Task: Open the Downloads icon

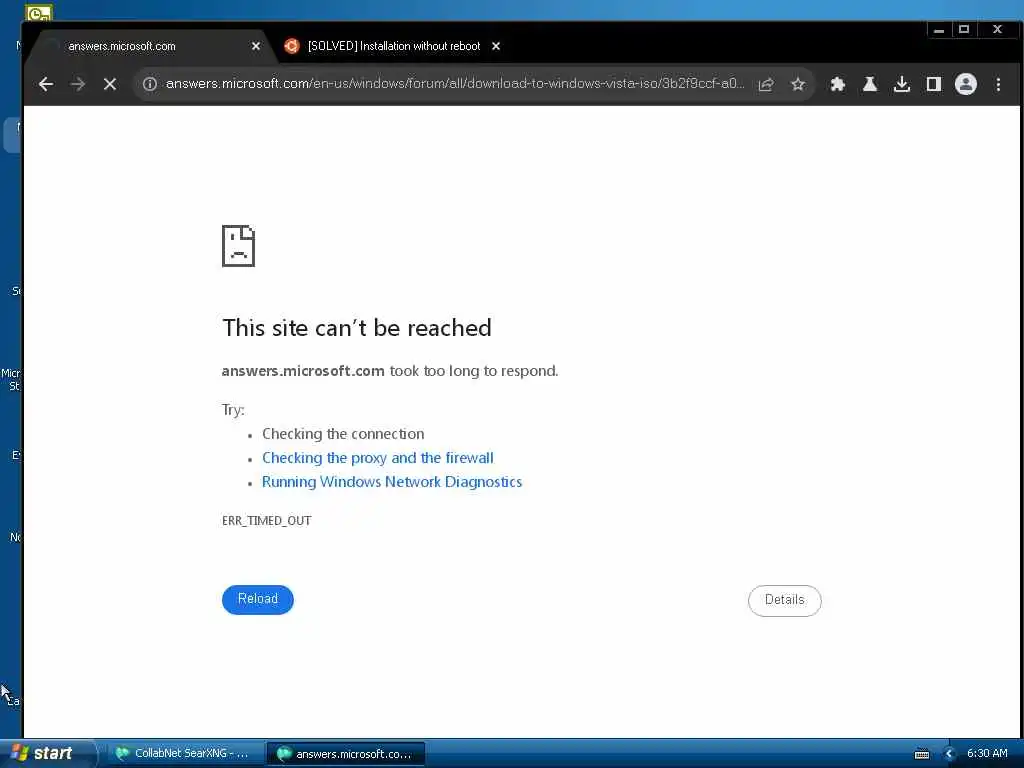Action: pos(902,84)
